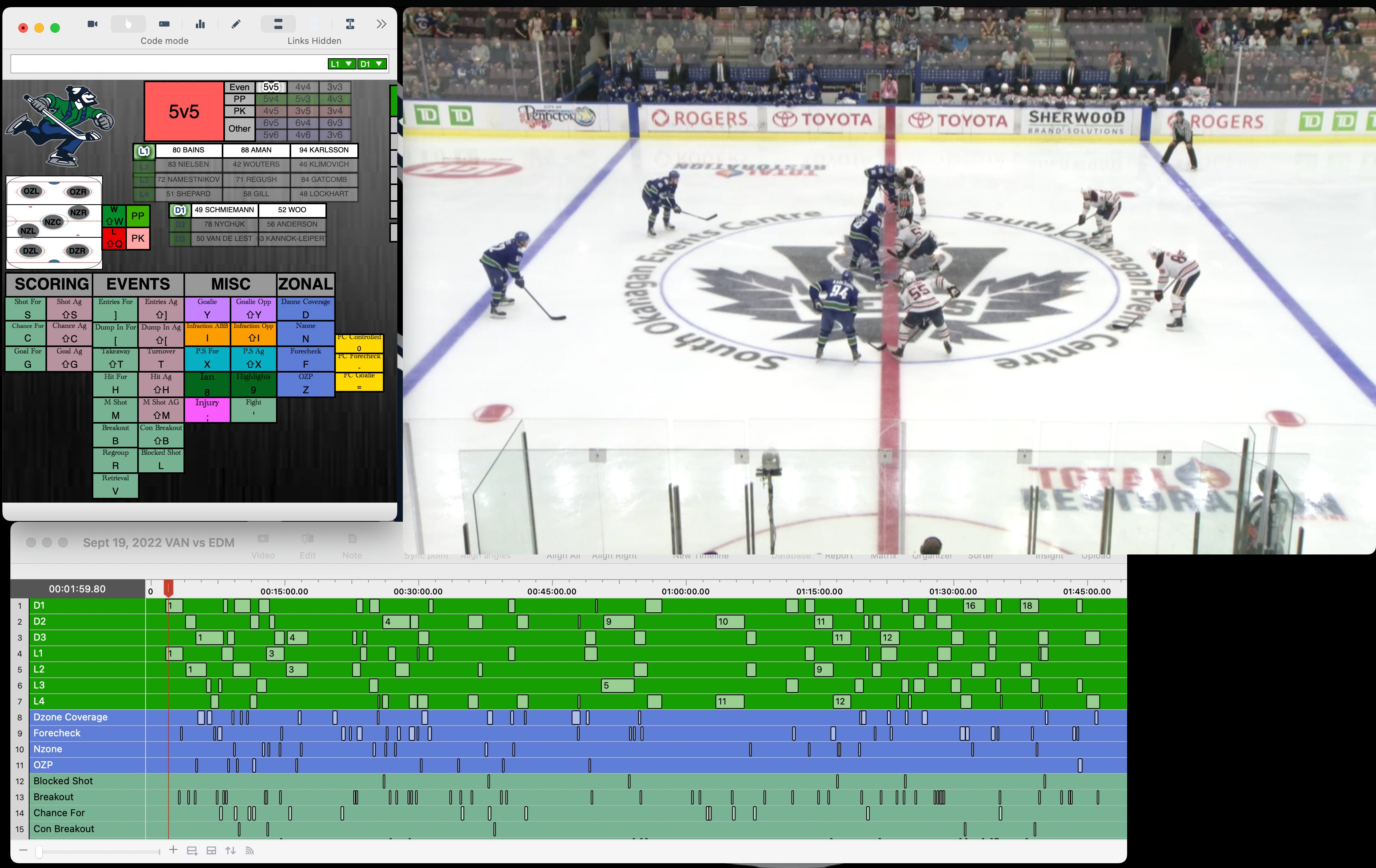
Task: Open Organizer in the timeline toolbar
Action: (931, 555)
